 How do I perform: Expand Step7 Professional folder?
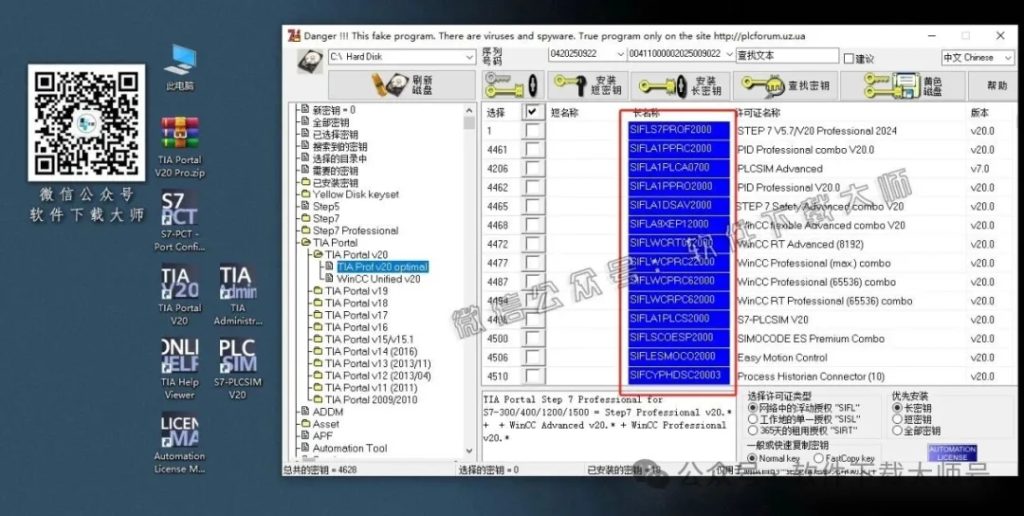355,231
